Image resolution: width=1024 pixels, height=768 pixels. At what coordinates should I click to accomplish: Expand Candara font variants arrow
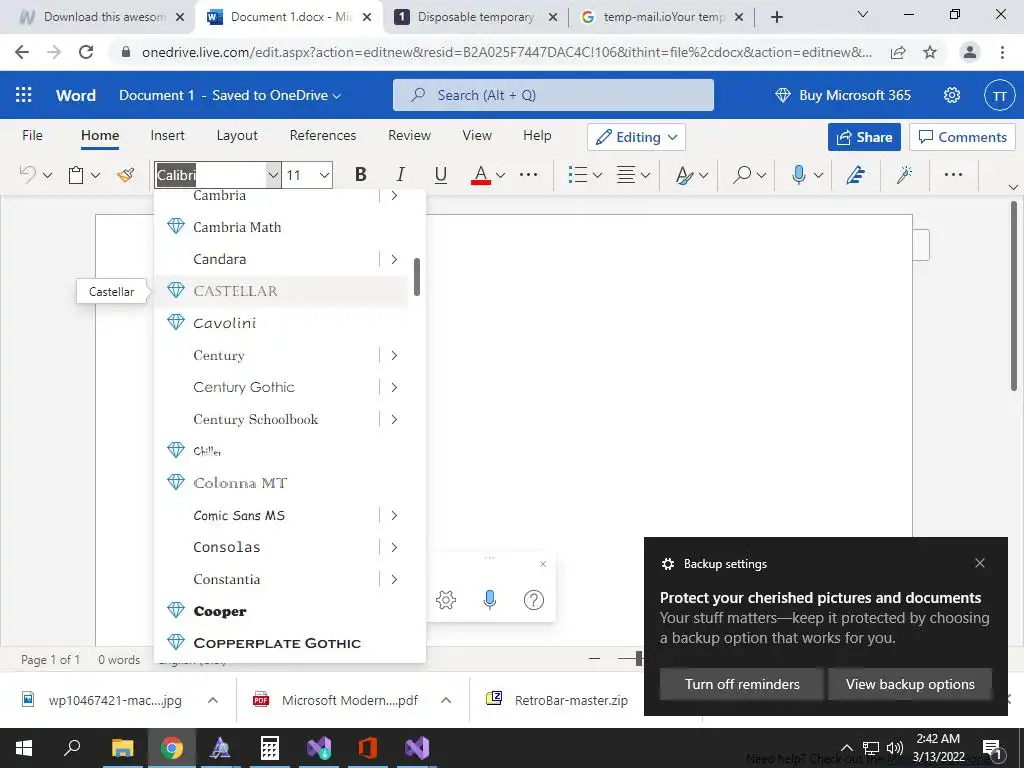(394, 259)
